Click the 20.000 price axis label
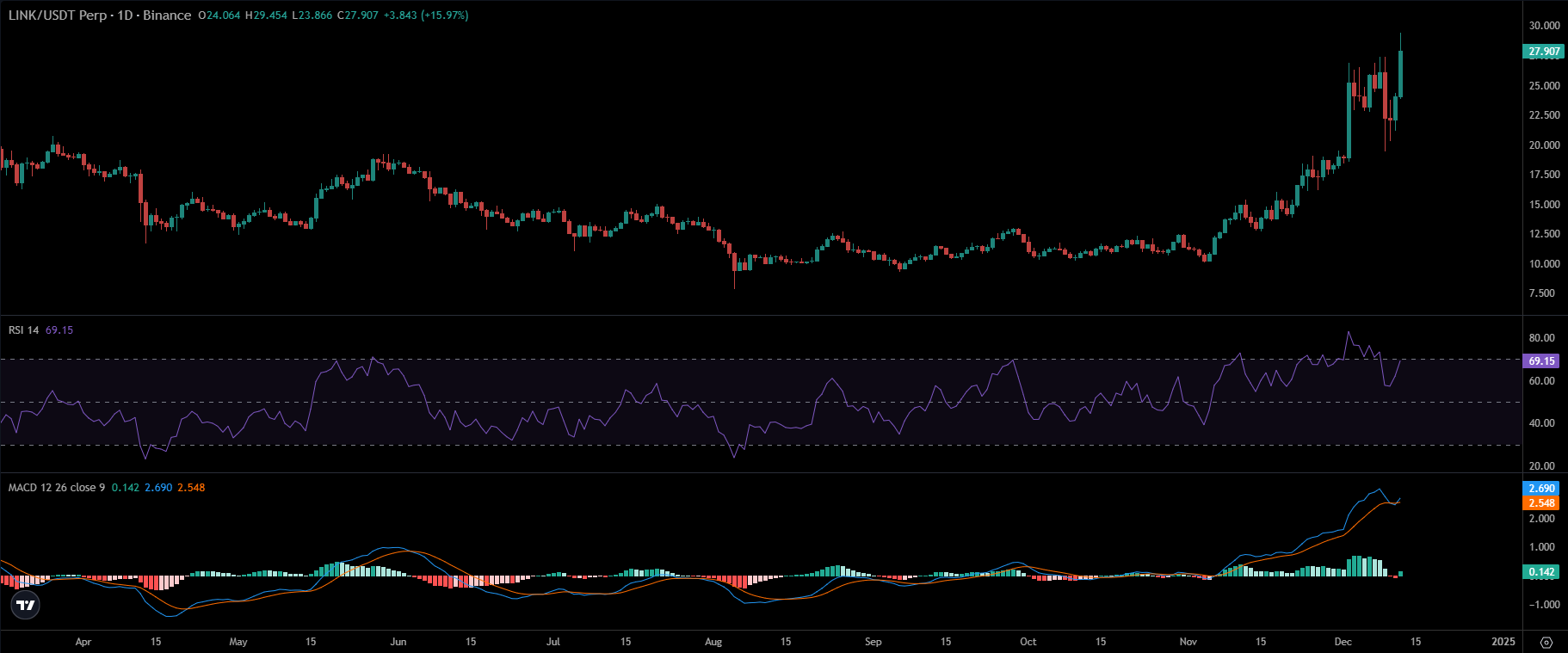 pyautogui.click(x=1544, y=145)
